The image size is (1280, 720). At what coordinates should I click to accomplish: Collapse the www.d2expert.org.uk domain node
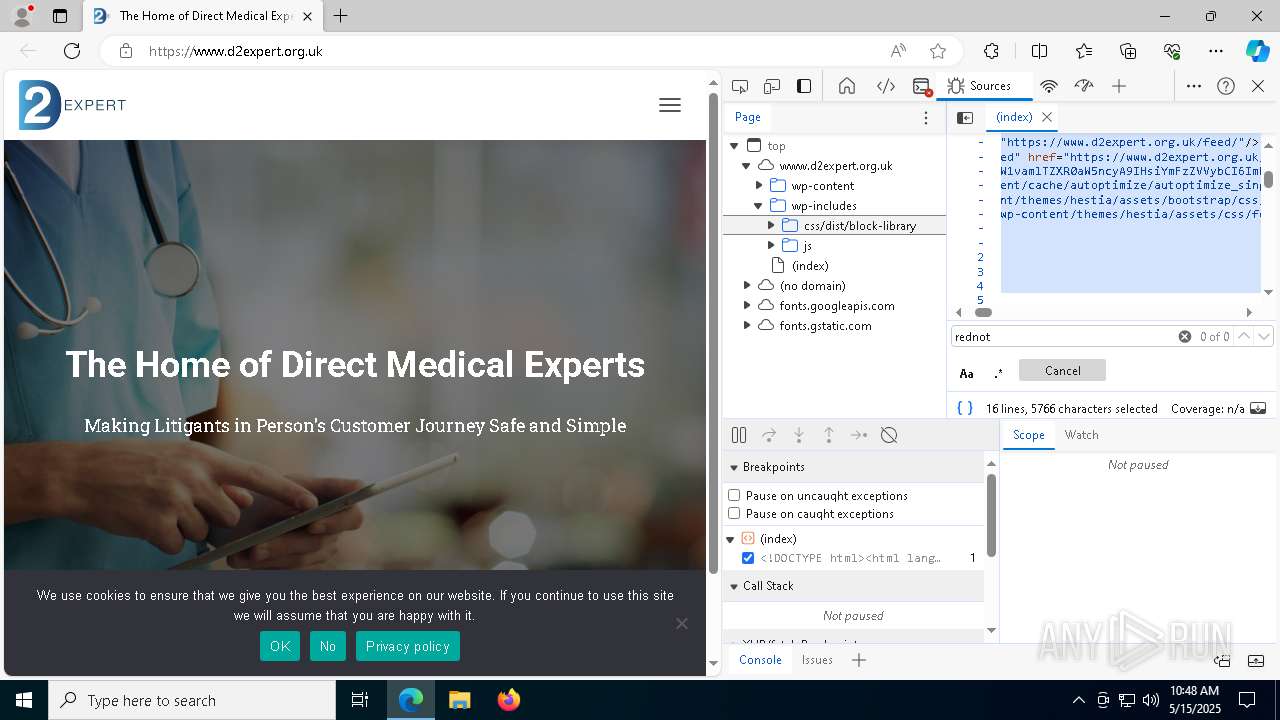[746, 166]
